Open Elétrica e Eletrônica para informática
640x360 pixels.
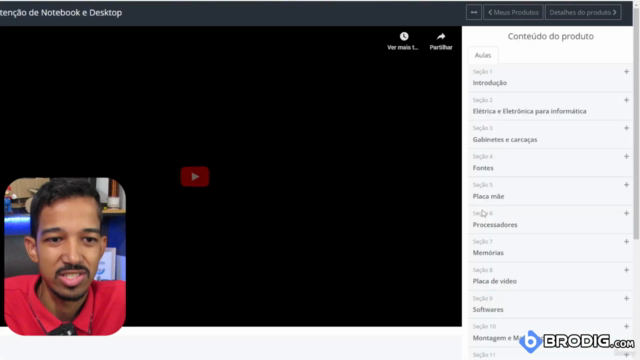click(529, 111)
